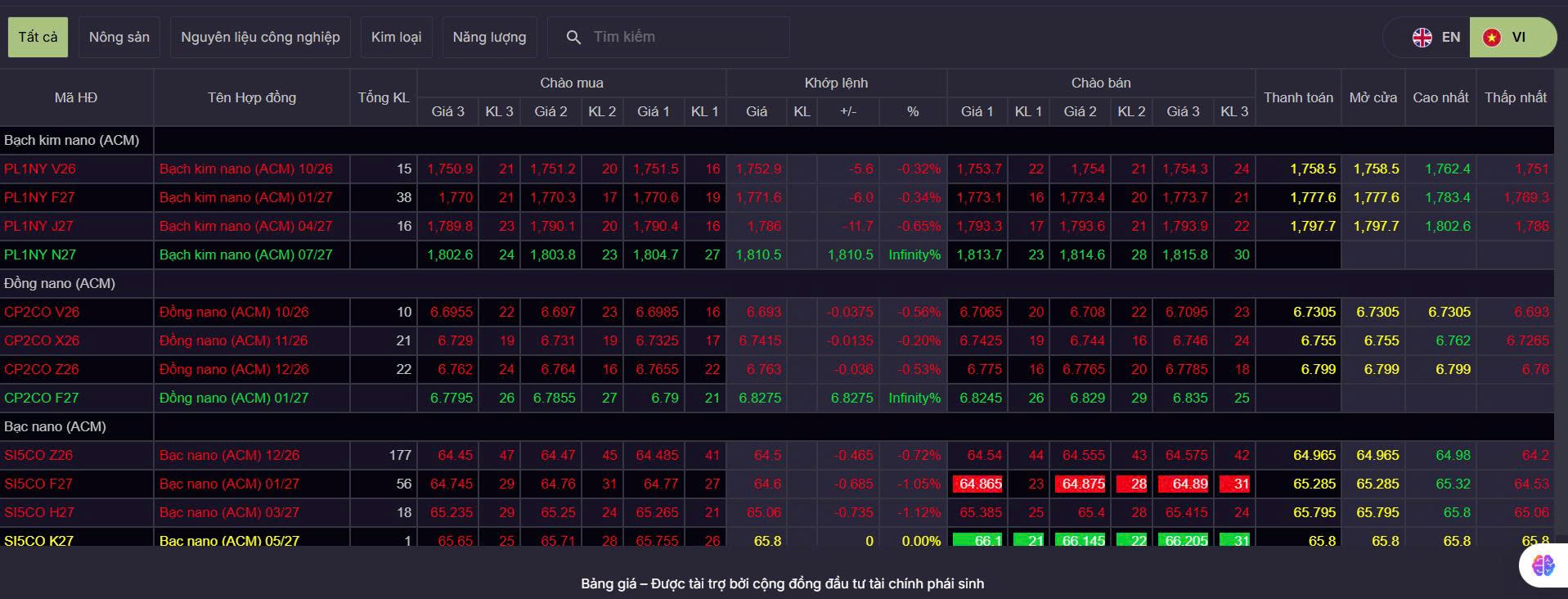Click the Bảng giá sponsorship footer text
The image size is (1568, 599).
(783, 583)
